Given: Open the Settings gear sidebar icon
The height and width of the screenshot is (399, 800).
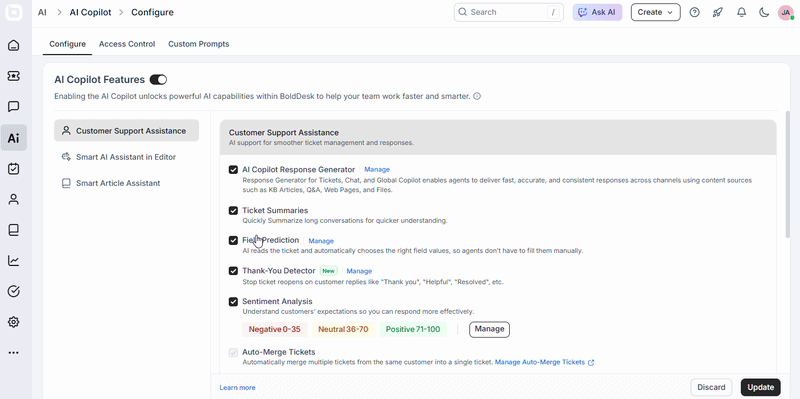Looking at the screenshot, I should pos(14,322).
